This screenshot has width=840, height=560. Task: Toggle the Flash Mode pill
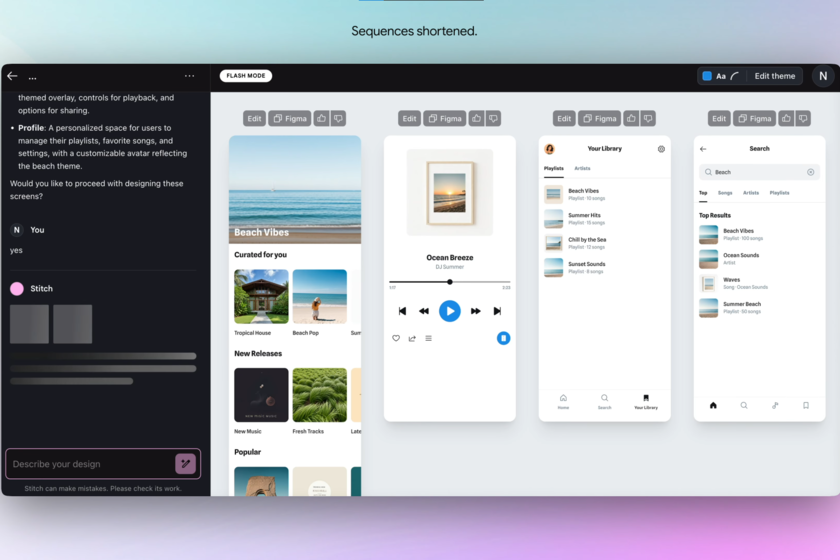[246, 76]
